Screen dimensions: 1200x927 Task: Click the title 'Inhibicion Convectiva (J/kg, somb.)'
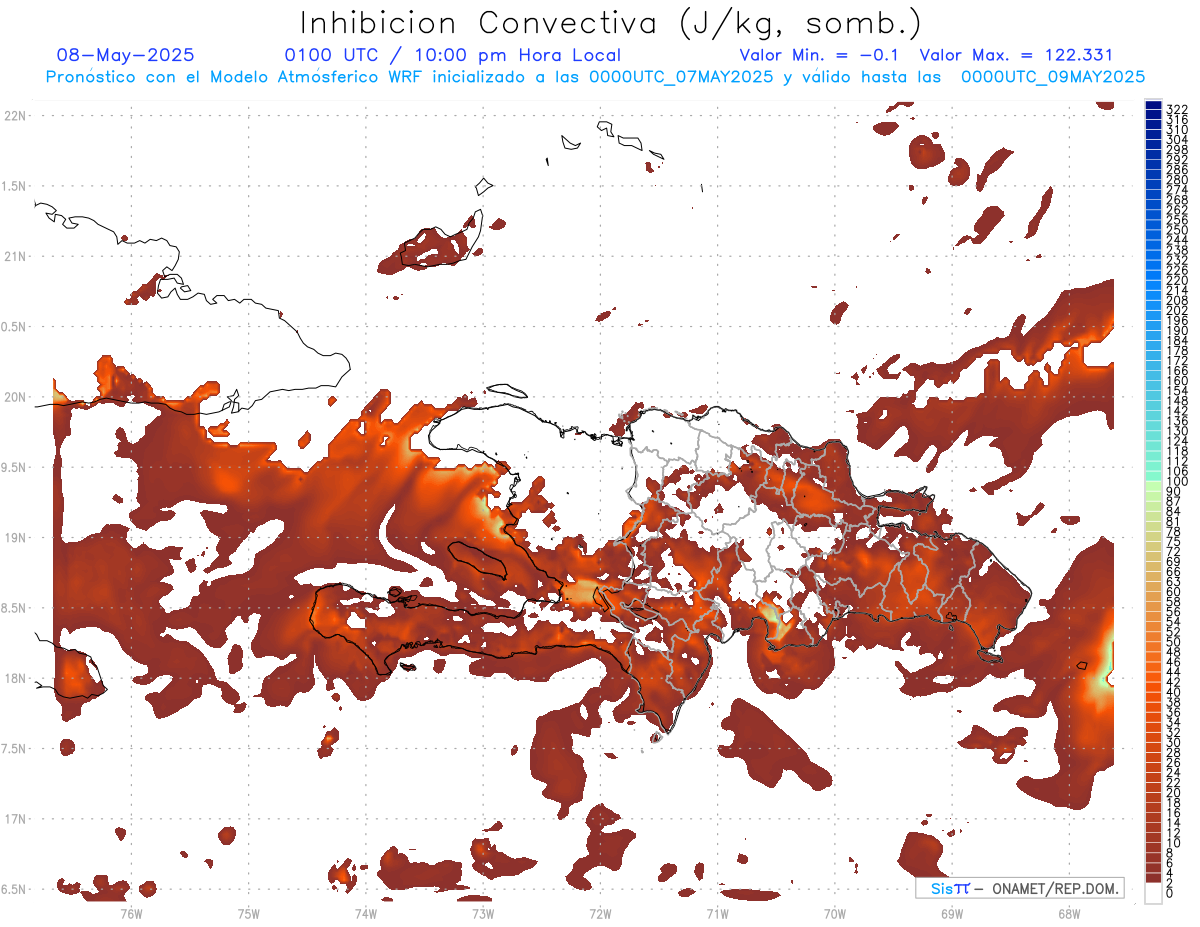pos(612,23)
